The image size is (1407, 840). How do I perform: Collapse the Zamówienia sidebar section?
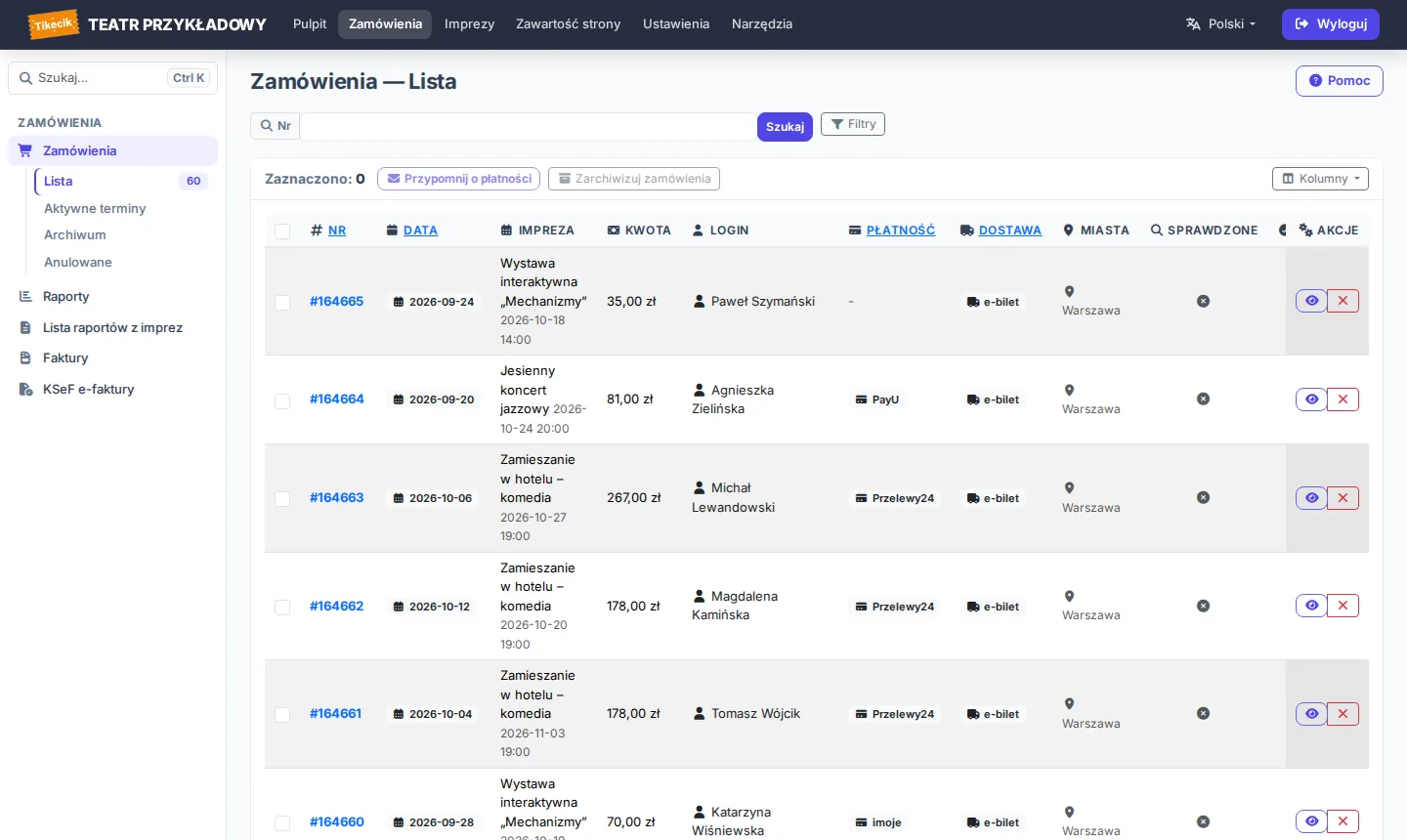(x=112, y=150)
